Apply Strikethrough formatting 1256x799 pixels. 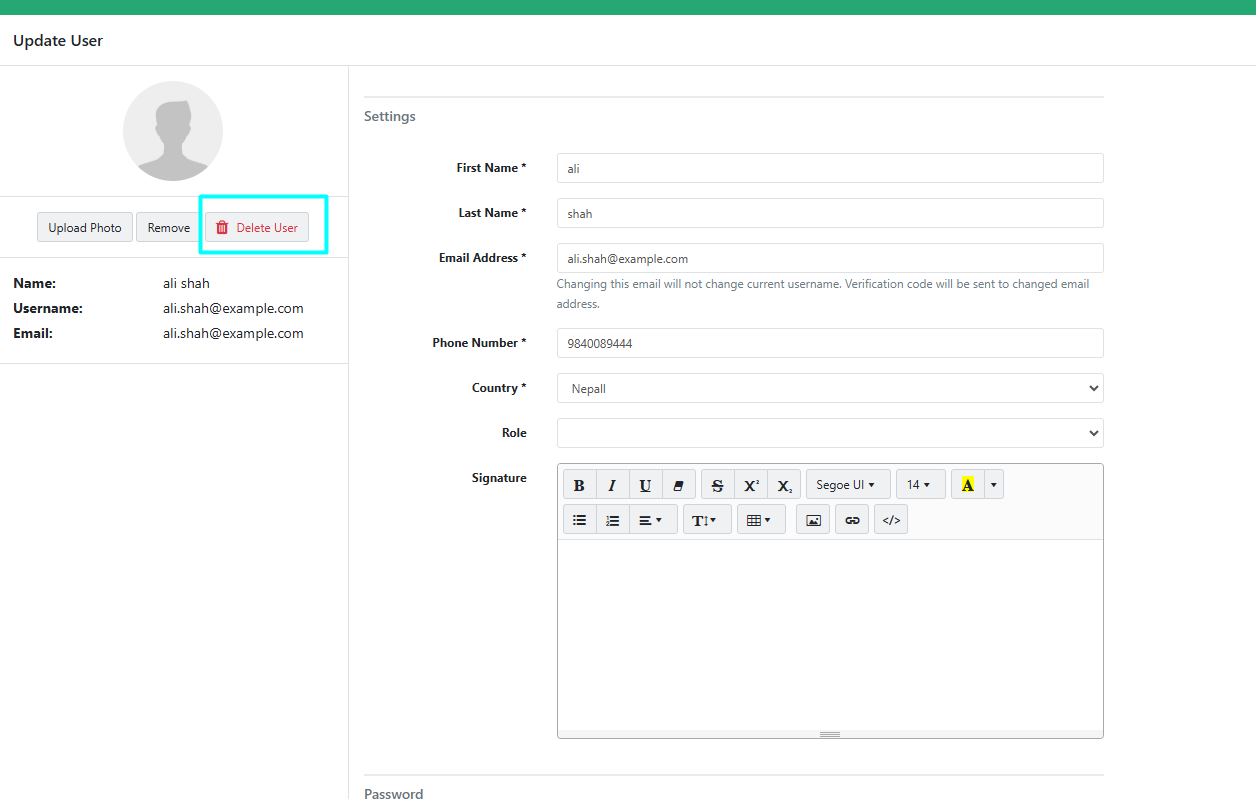[x=717, y=485]
